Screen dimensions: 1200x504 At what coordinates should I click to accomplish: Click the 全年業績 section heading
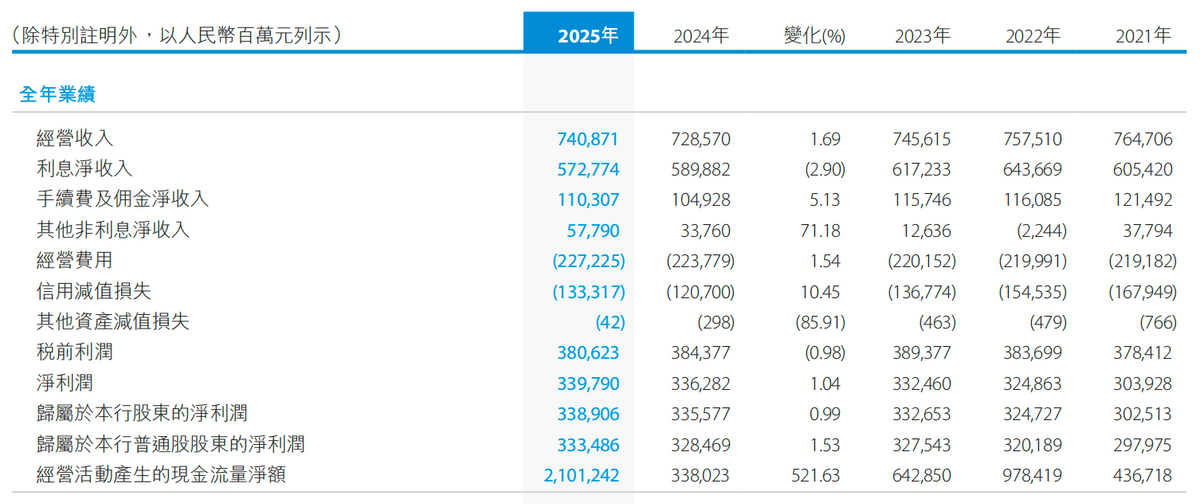[58, 95]
